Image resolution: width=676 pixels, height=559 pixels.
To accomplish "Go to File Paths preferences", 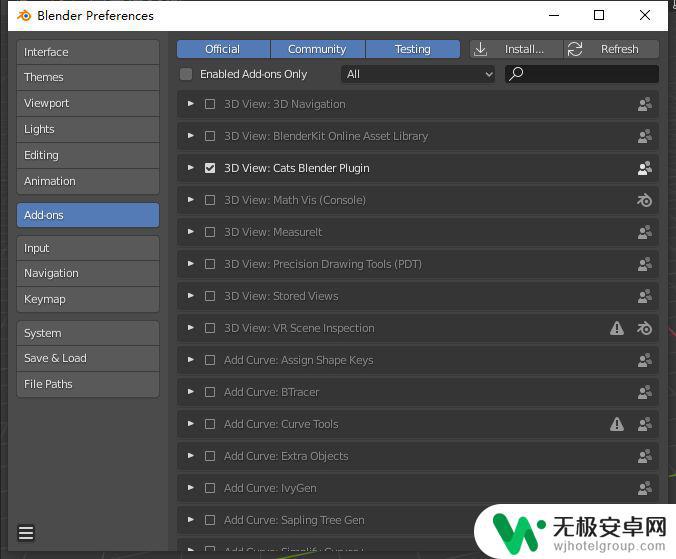I will (x=88, y=384).
